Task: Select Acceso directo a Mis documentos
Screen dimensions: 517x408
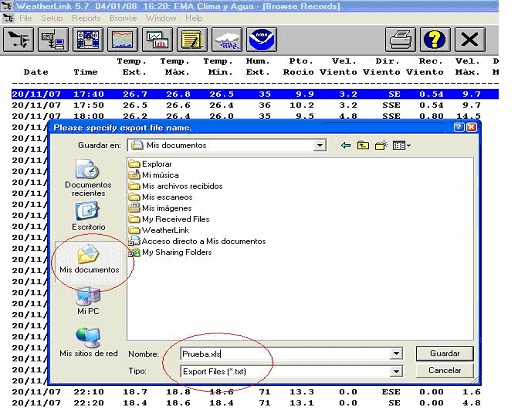Action: (197, 241)
